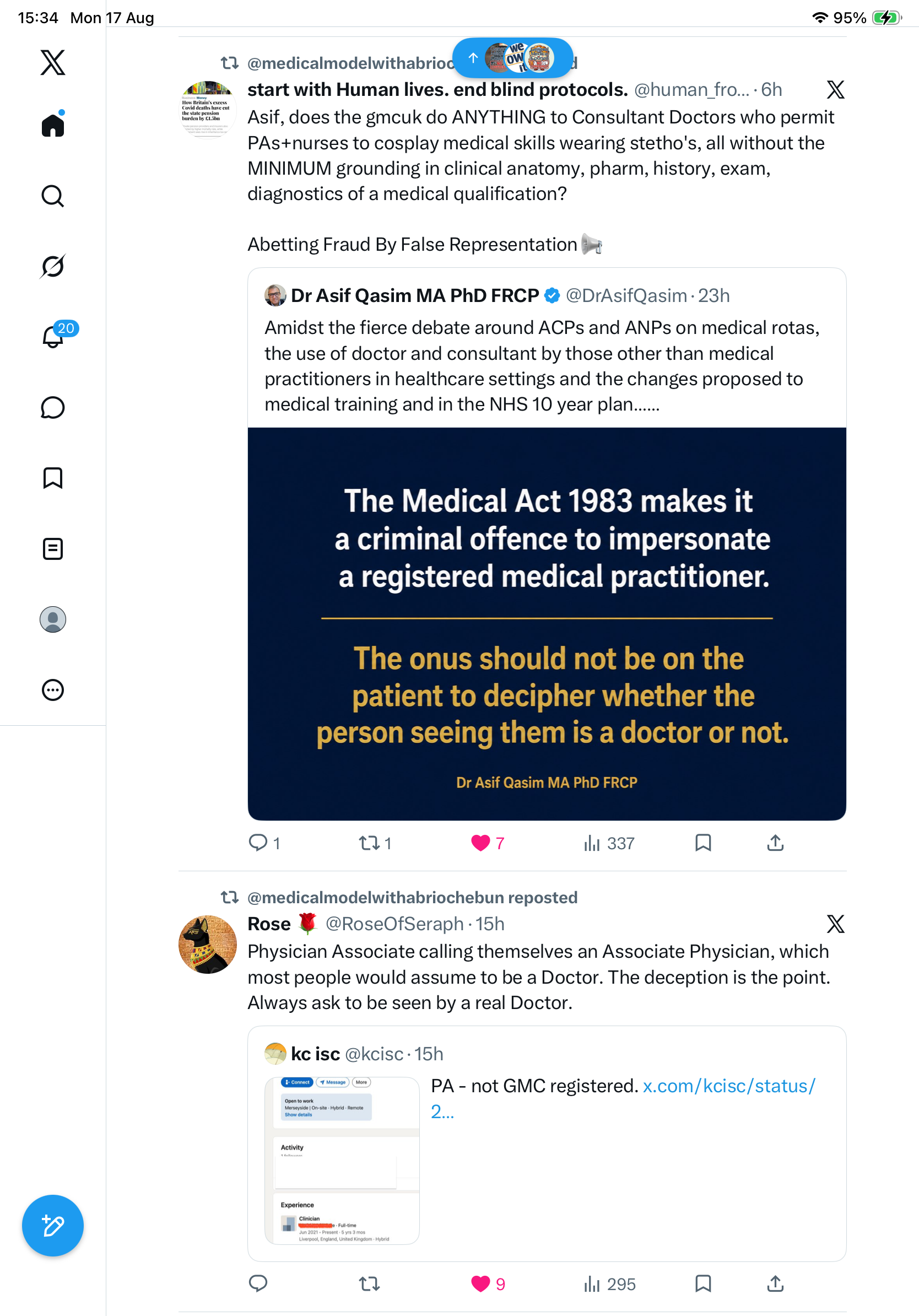
Task: Open Grok menu on human_fro post
Action: pos(835,89)
